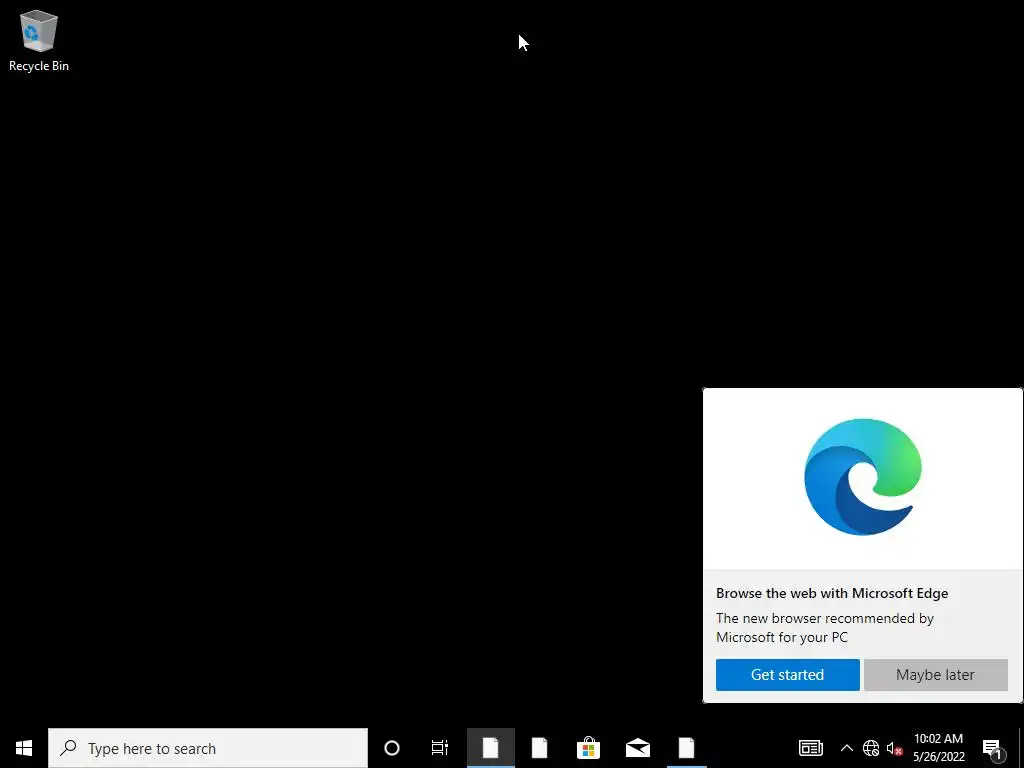Click 'The new browser recommended by Microsoft' text

825,627
